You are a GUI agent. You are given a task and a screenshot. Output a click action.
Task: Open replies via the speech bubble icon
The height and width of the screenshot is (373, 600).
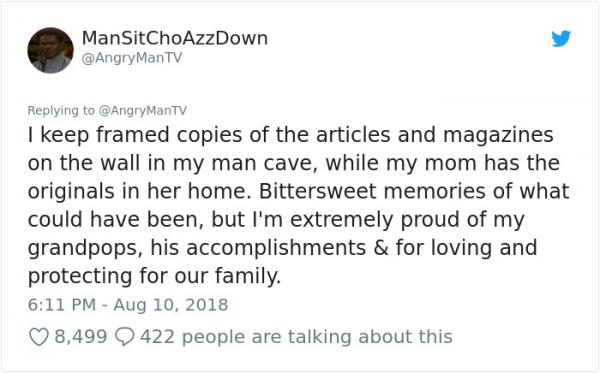[124, 337]
